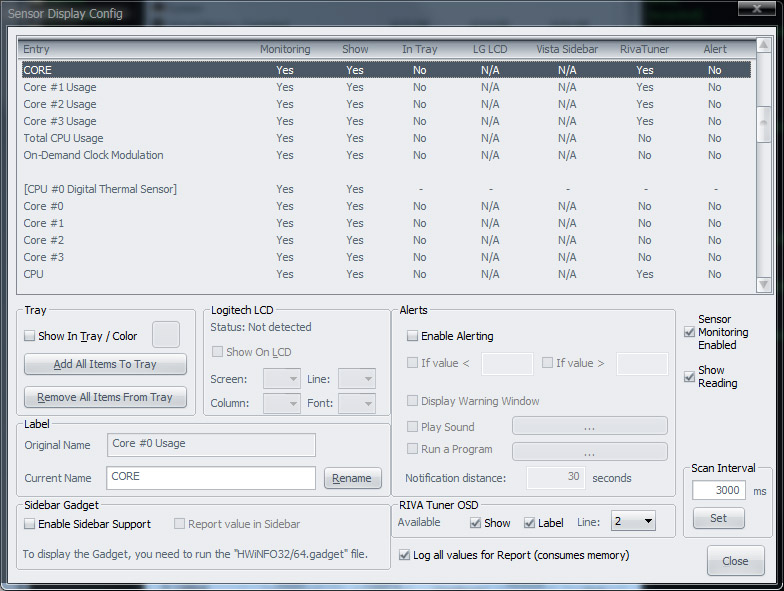Click the Current Name text field

(x=211, y=478)
